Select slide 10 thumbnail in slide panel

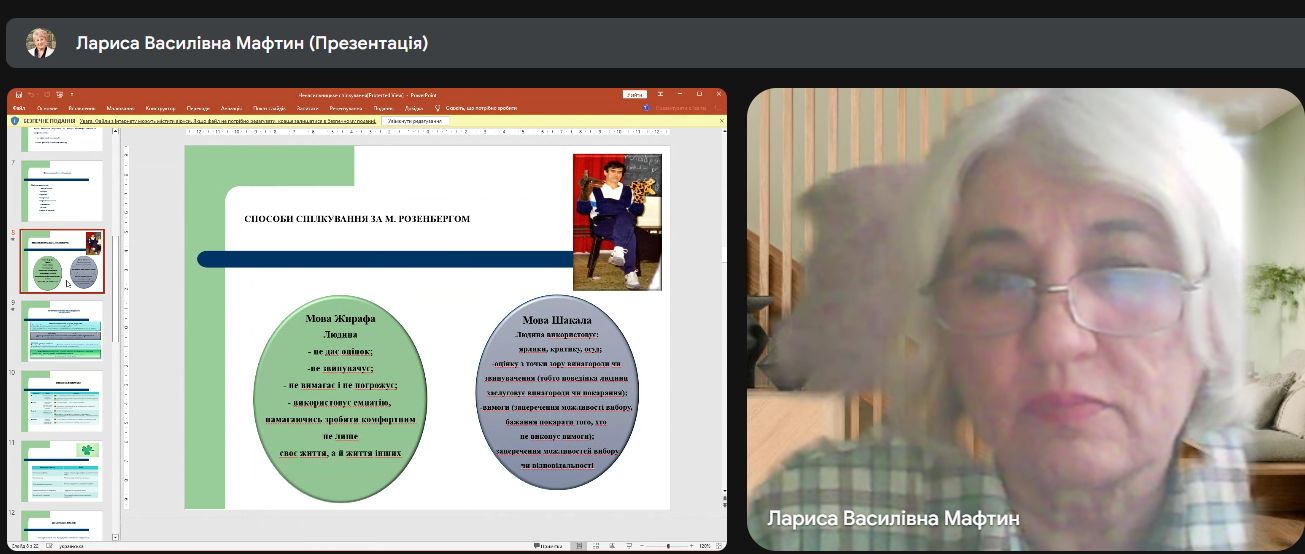[x=63, y=399]
